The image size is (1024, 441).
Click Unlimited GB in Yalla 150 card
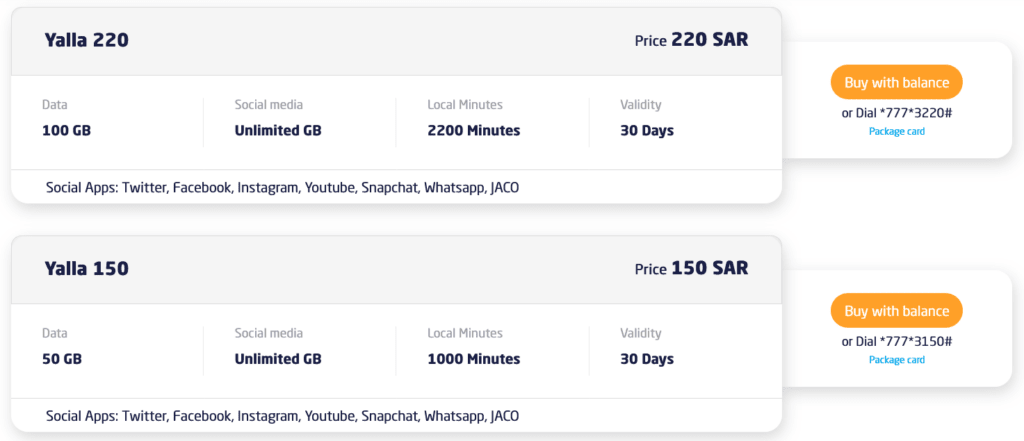[278, 359]
